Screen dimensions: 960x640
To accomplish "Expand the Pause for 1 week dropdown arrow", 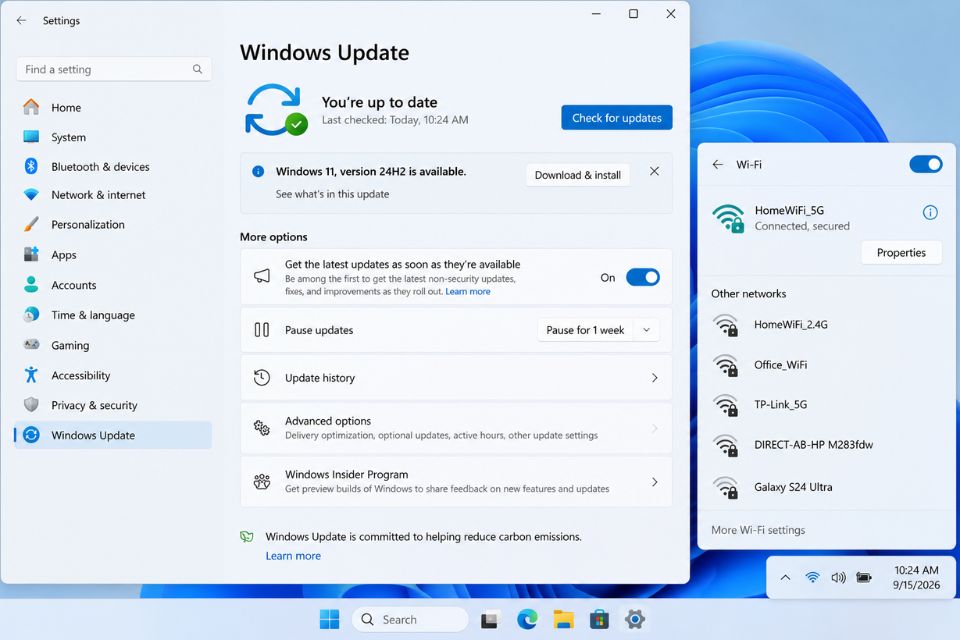I will tap(647, 330).
